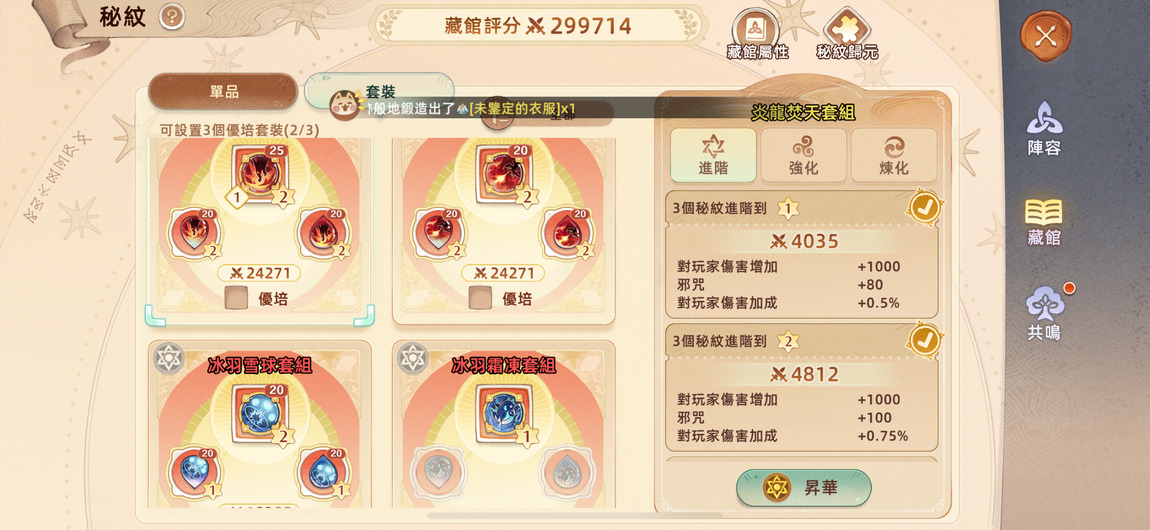This screenshot has width=1150, height=530.
Task: Switch to the 單品 tab
Action: pos(223,92)
